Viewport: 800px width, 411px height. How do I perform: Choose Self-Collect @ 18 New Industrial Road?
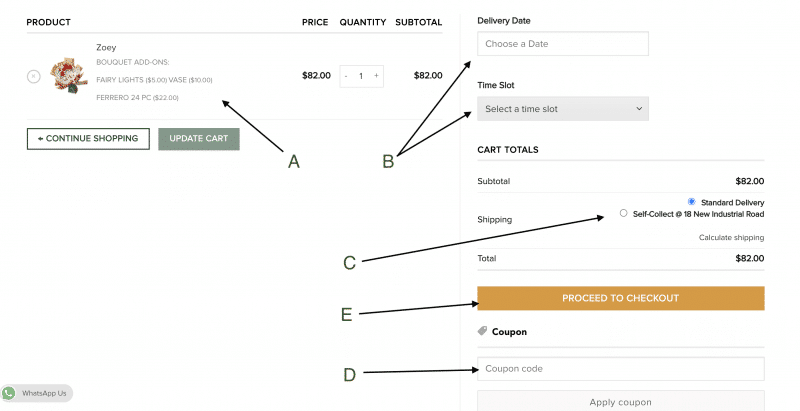[x=624, y=213]
